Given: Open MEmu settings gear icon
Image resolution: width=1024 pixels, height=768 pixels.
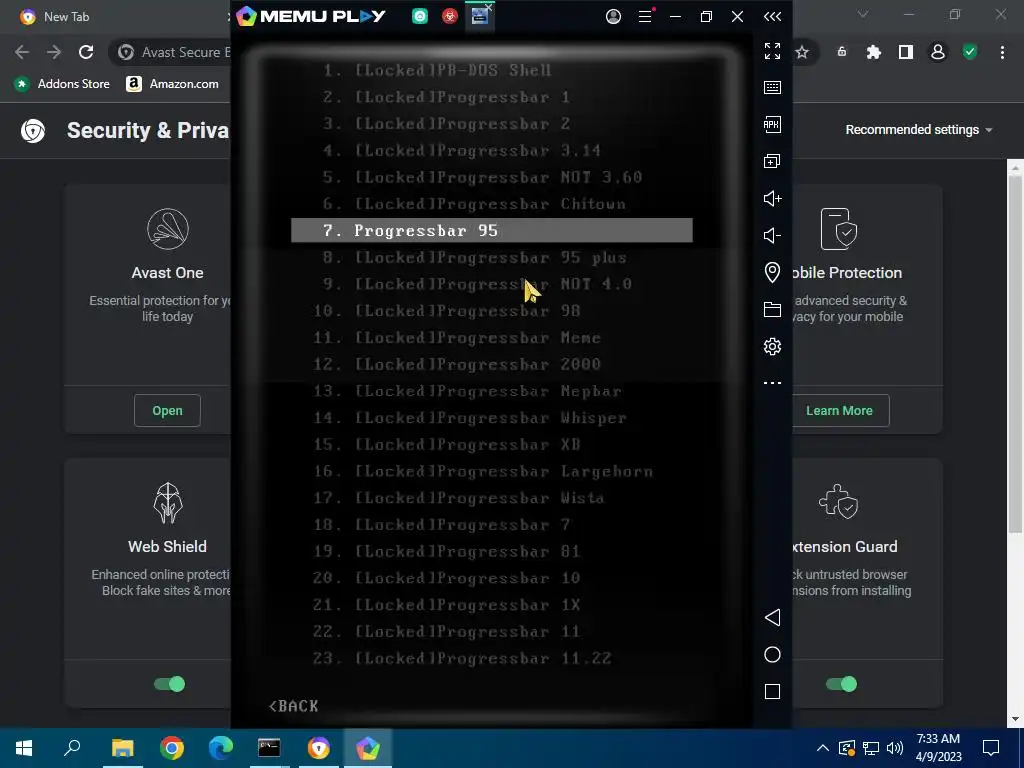Looking at the screenshot, I should [772, 346].
